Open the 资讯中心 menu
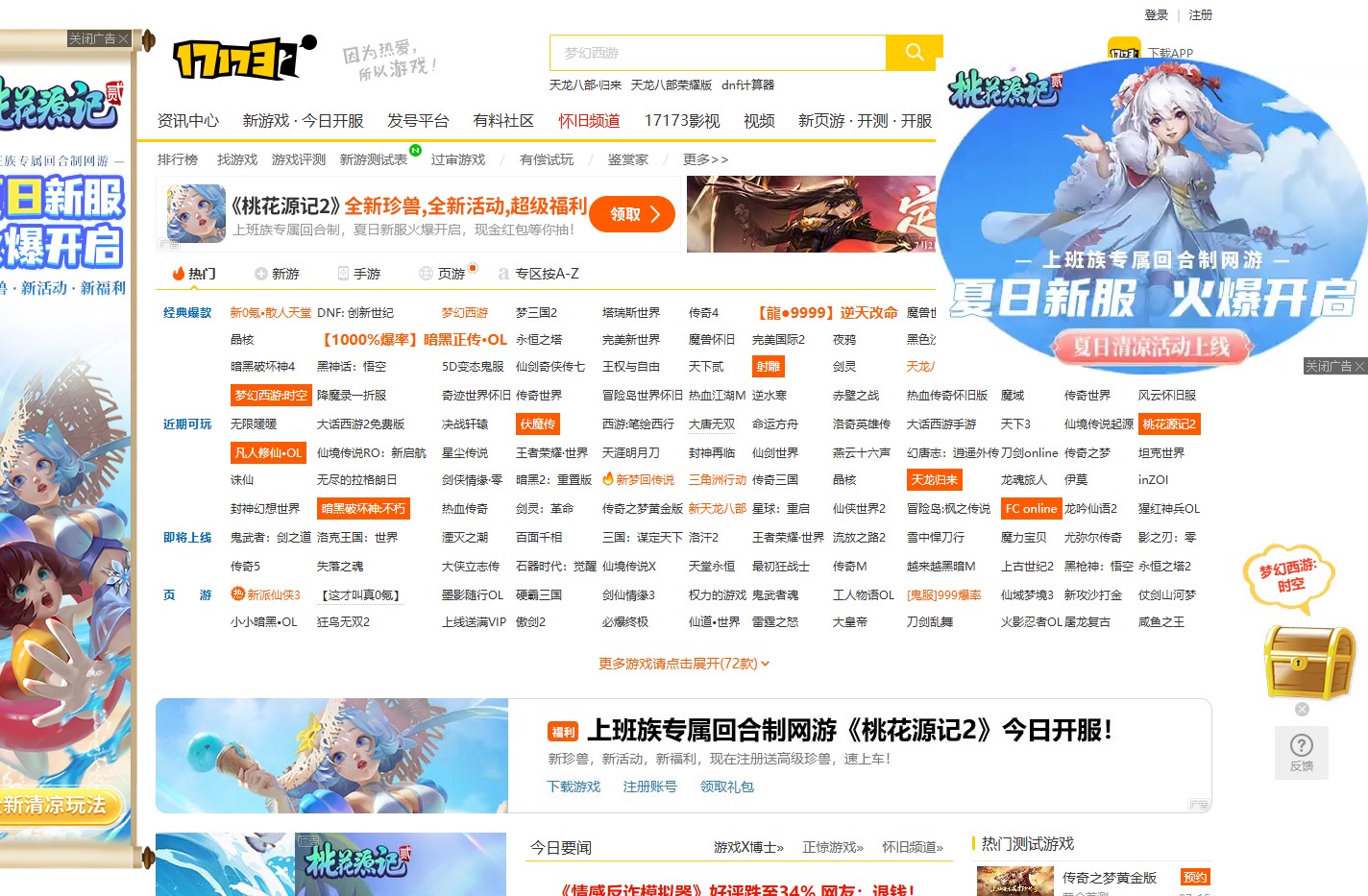1368x896 pixels. (188, 120)
